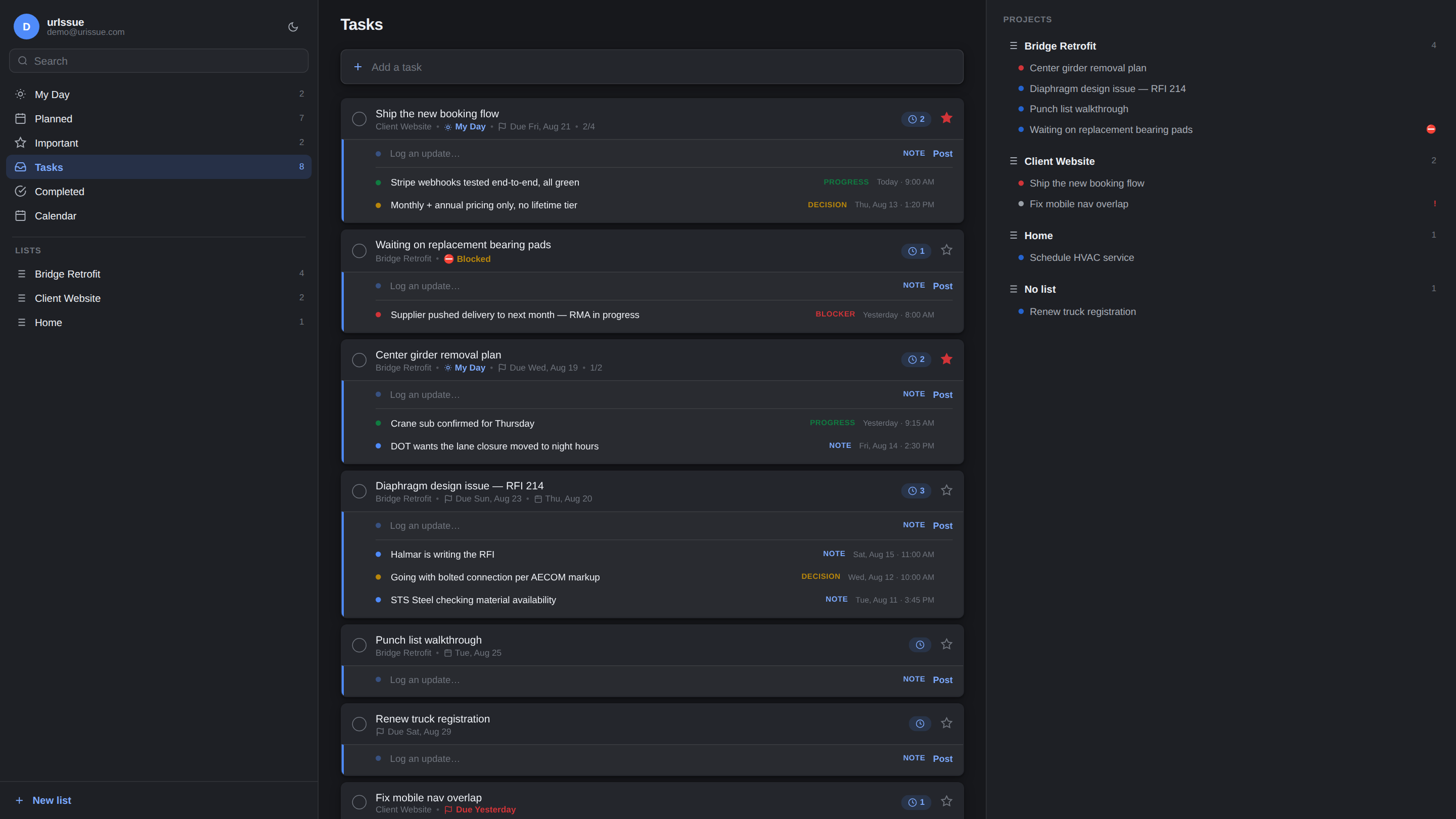This screenshot has width=1456, height=819.
Task: Open Home list in sidebar
Action: coord(159,323)
